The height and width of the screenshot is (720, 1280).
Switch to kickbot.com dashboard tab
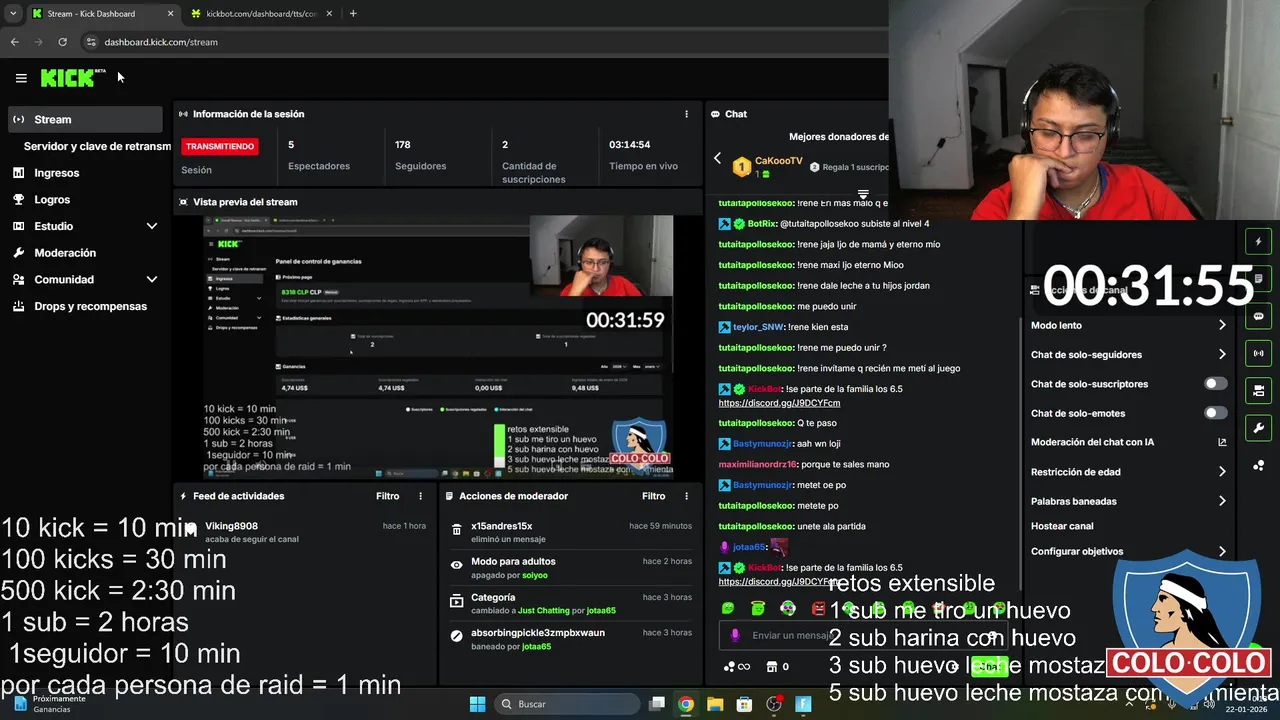(262, 13)
